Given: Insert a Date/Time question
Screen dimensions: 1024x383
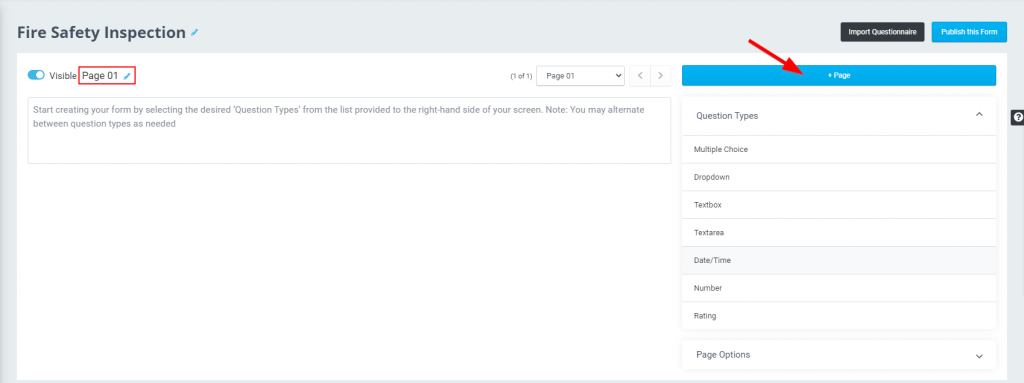Looking at the screenshot, I should tap(839, 260).
